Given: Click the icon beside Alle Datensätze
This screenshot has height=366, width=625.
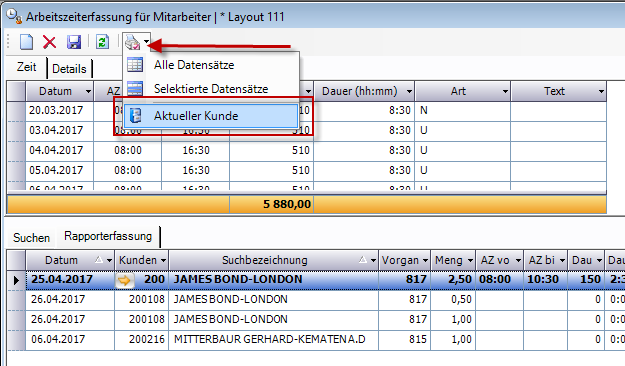Looking at the screenshot, I should tap(135, 65).
